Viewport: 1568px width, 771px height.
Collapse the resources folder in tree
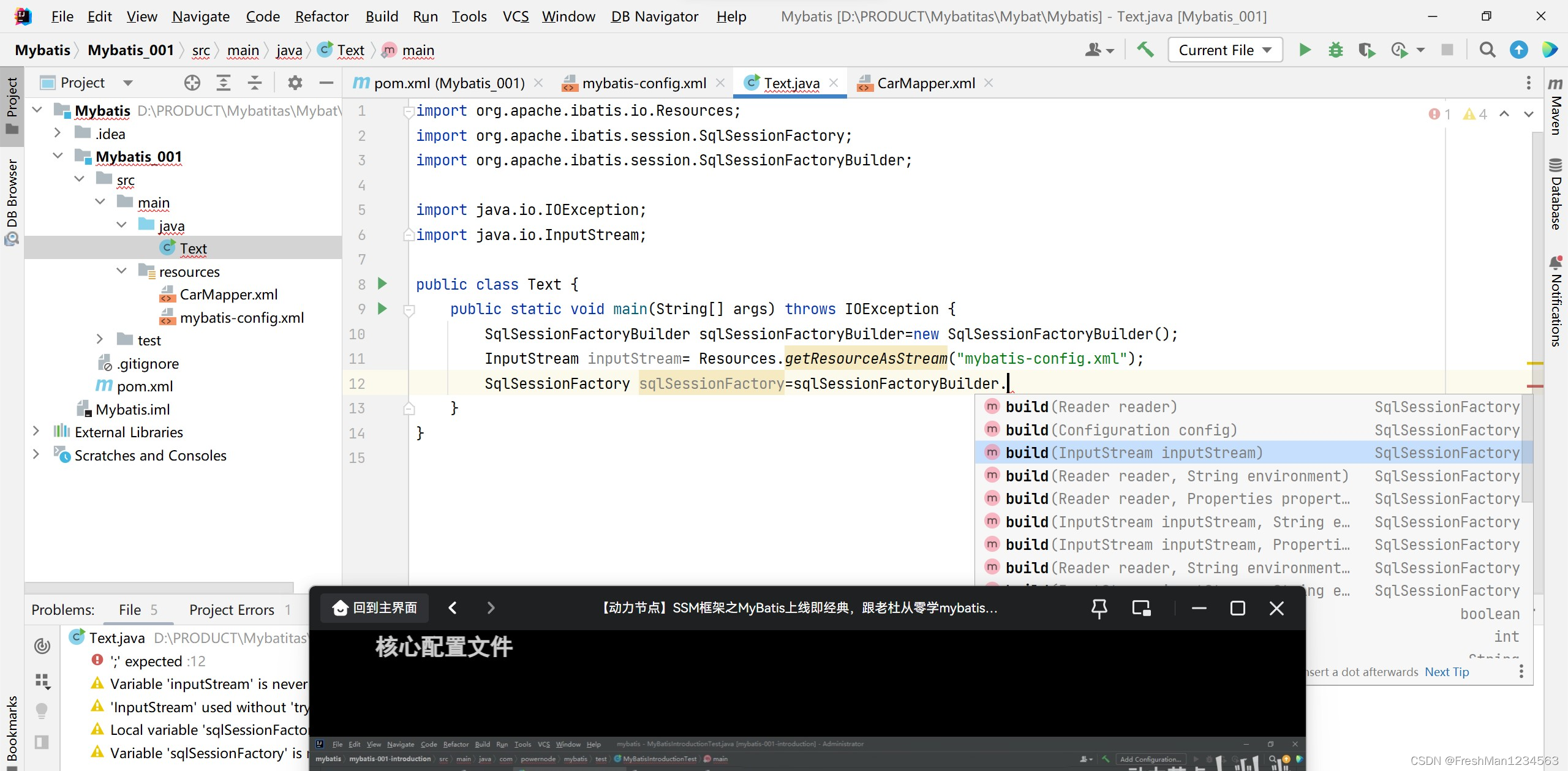tap(121, 271)
